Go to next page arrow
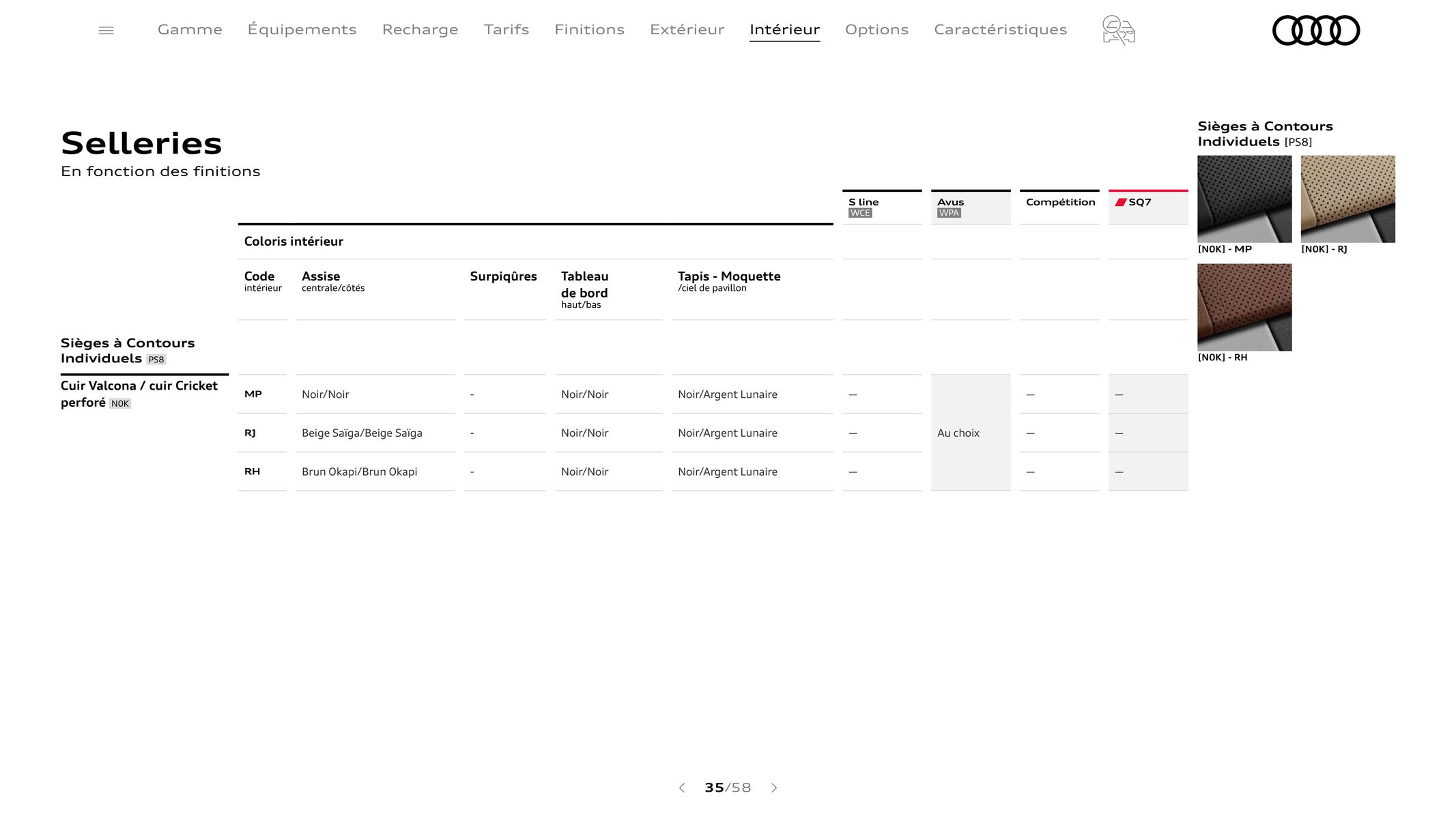Image resolution: width=1456 pixels, height=819 pixels. click(774, 788)
